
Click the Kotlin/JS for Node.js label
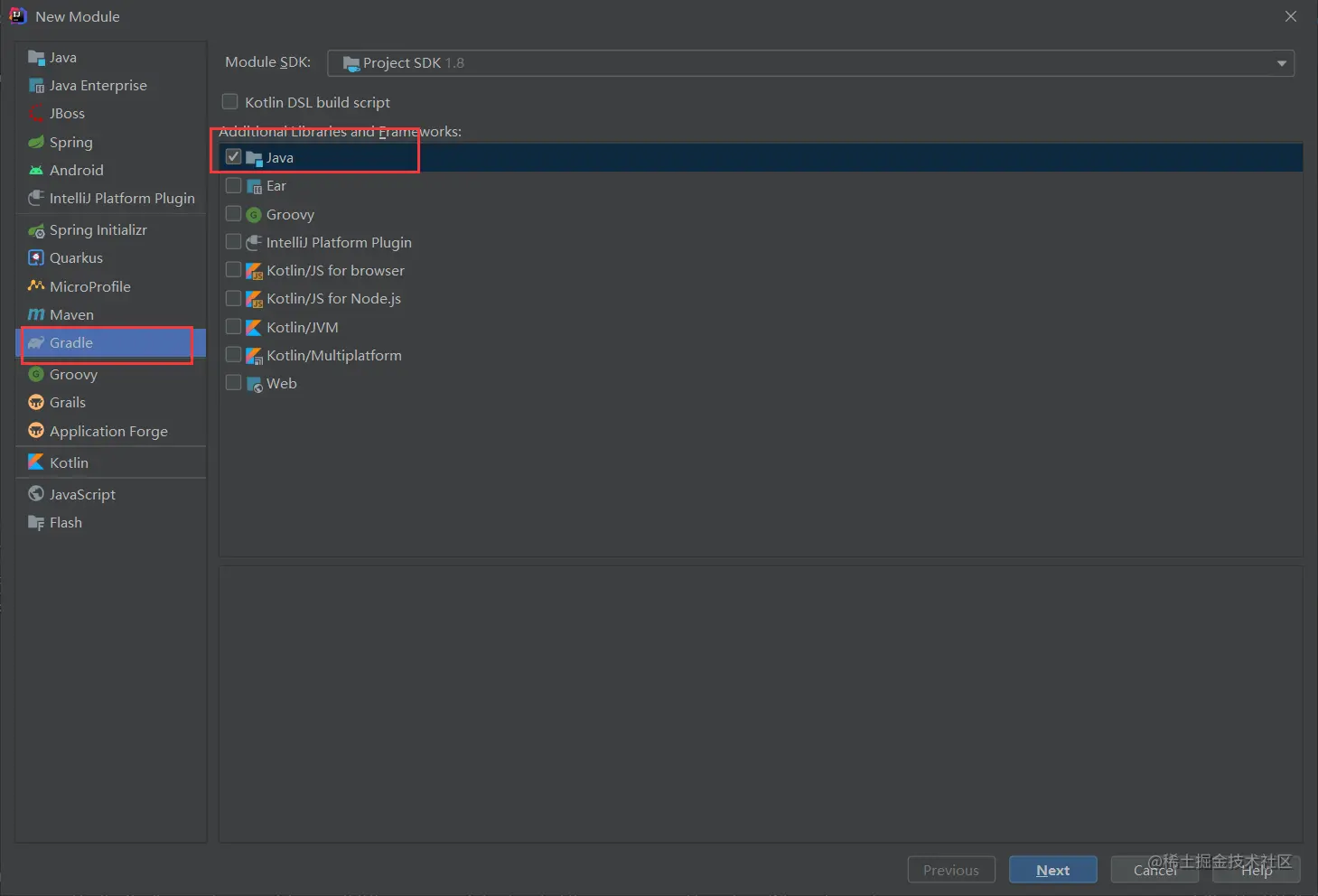pos(333,299)
